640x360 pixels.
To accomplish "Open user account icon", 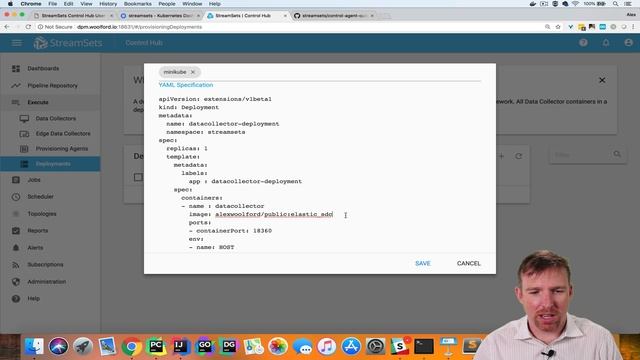I will pos(628,42).
